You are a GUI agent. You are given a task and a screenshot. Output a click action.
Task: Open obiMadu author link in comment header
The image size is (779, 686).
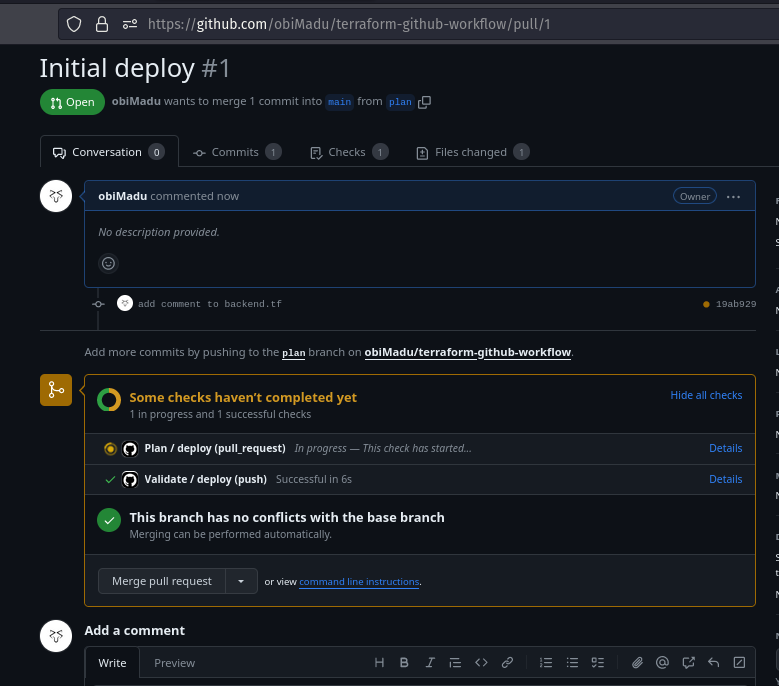pos(123,196)
